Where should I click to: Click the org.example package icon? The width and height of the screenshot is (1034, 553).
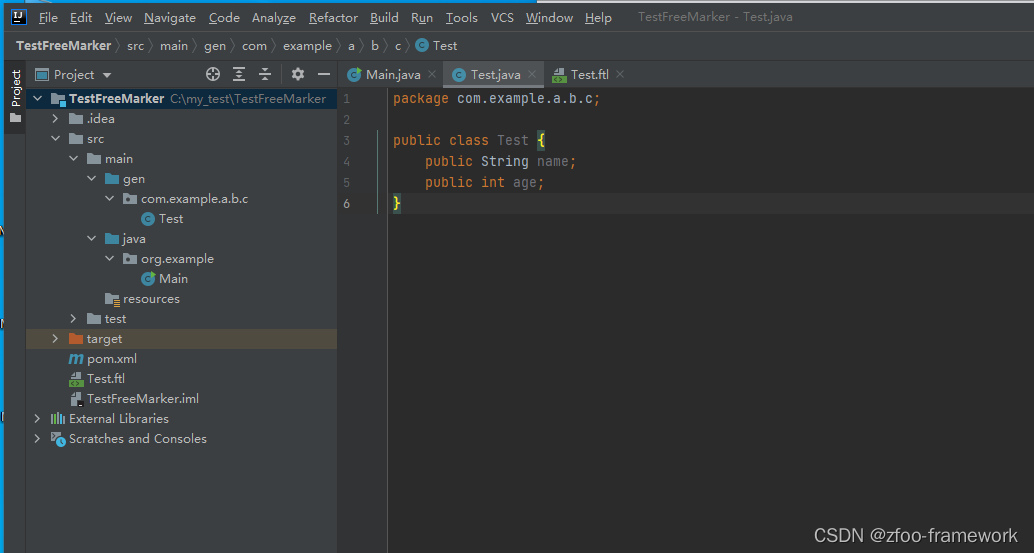pyautogui.click(x=130, y=259)
